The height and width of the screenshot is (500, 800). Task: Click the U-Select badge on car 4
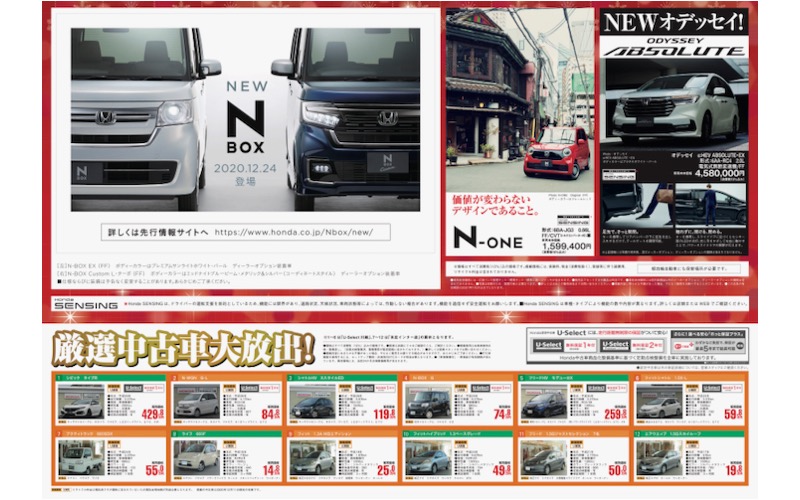click(481, 388)
